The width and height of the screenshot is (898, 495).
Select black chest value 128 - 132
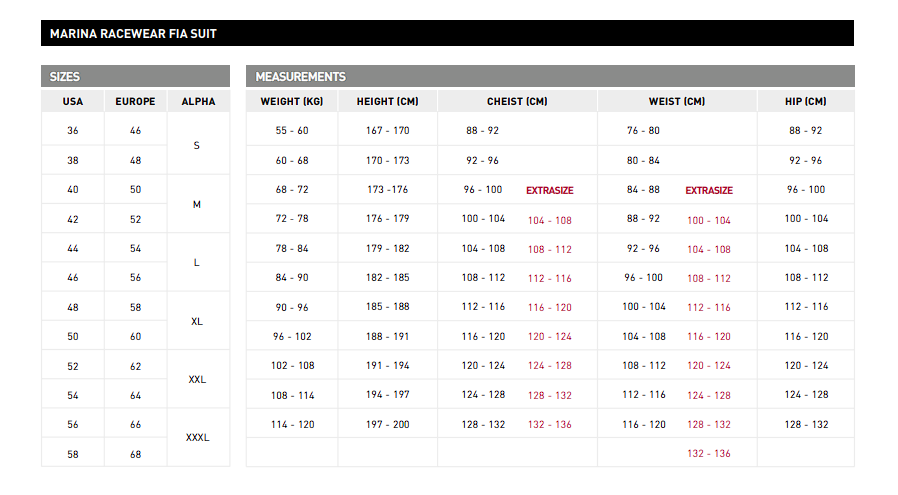pyautogui.click(x=483, y=425)
